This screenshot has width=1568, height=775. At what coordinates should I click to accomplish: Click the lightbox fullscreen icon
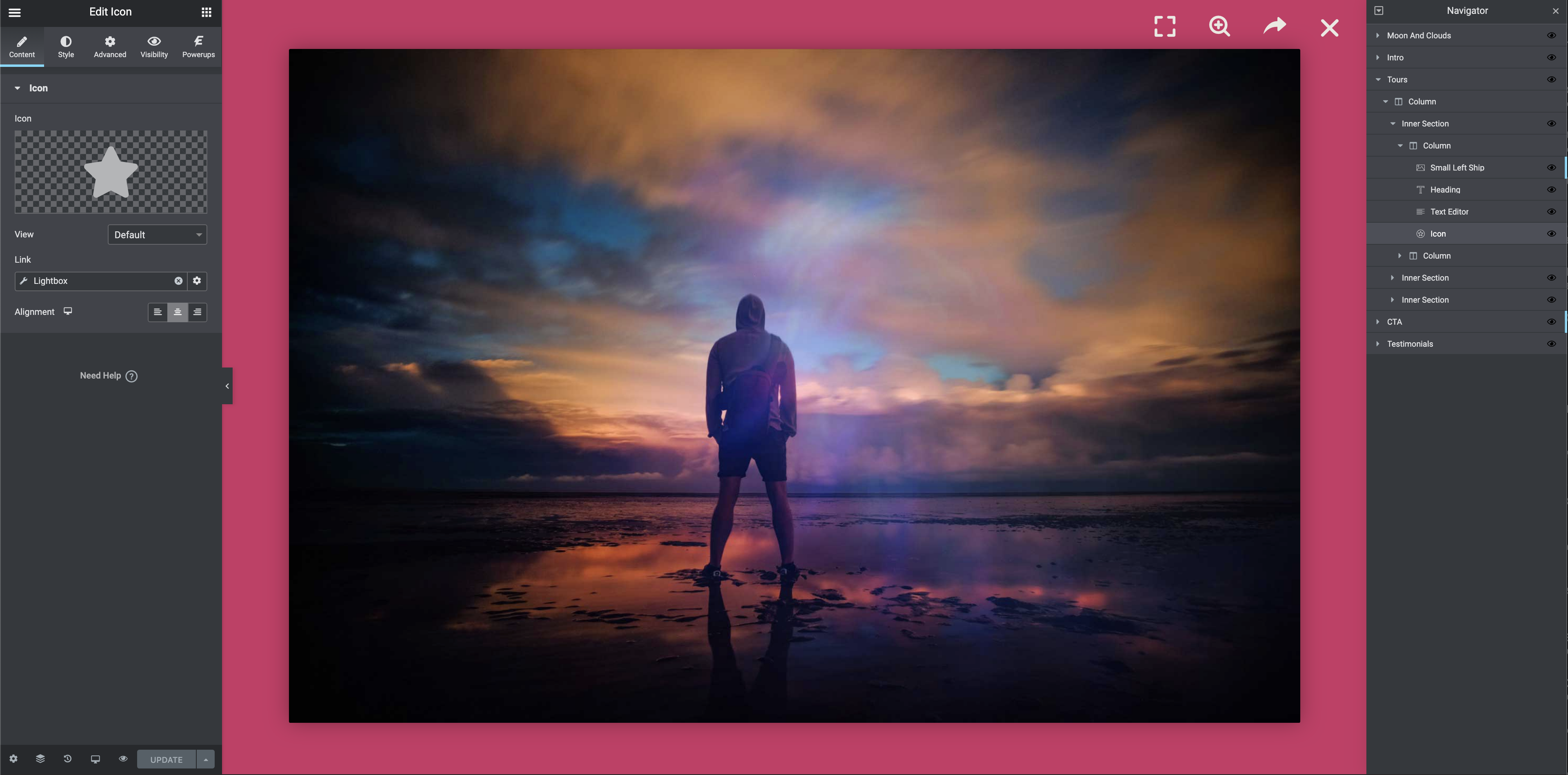1164,27
